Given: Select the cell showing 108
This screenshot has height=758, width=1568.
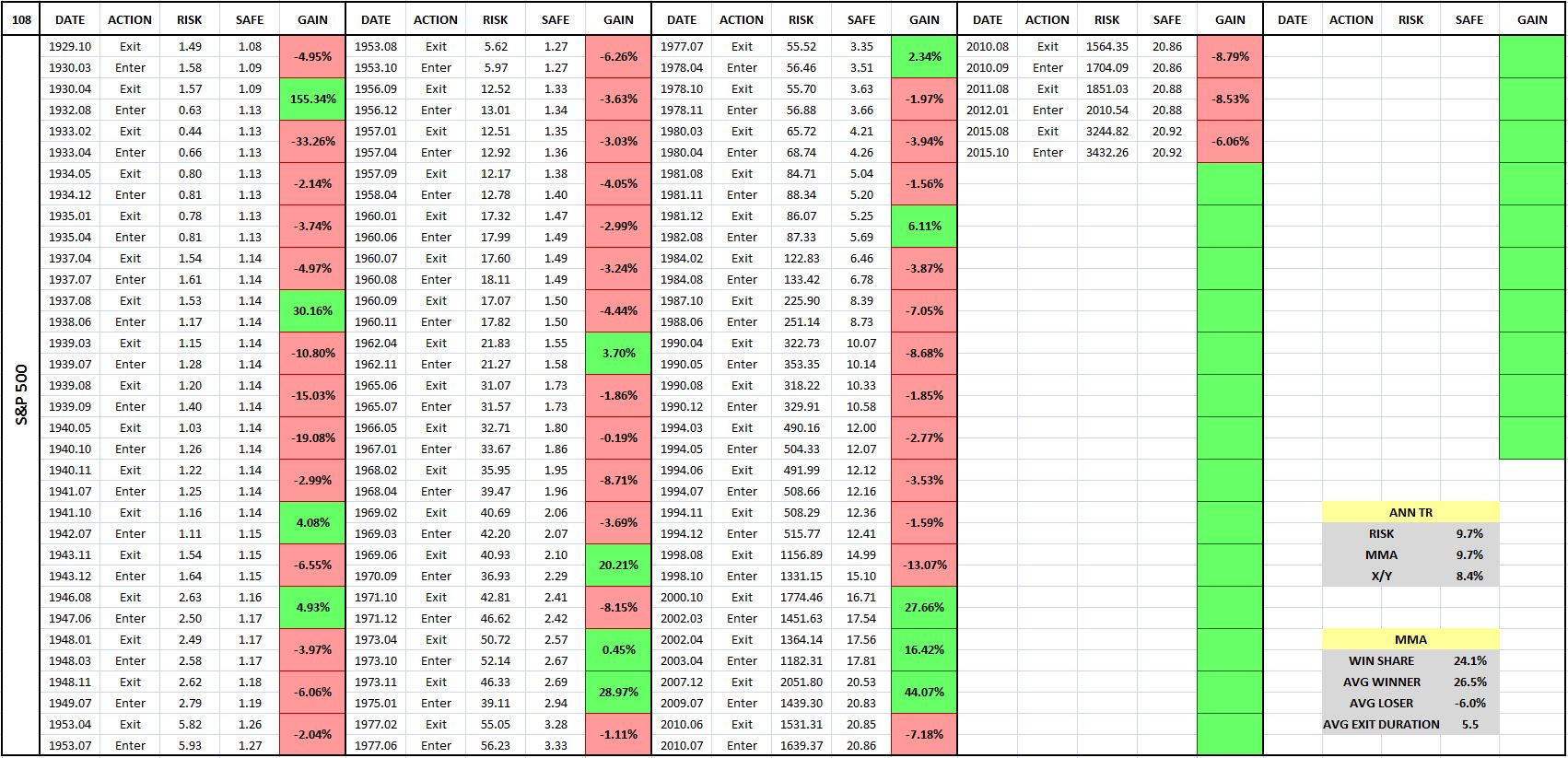Looking at the screenshot, I should coord(20,19).
